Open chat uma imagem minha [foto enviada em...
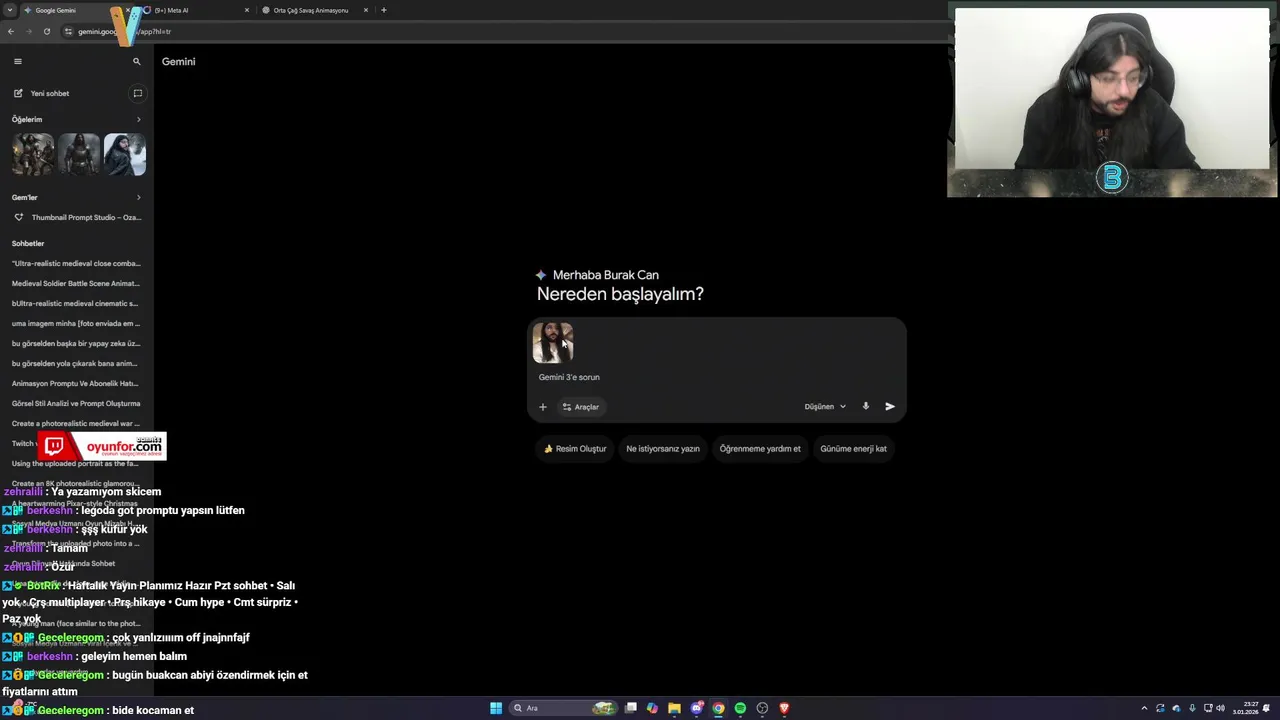Image resolution: width=1280 pixels, height=720 pixels. pos(76,323)
